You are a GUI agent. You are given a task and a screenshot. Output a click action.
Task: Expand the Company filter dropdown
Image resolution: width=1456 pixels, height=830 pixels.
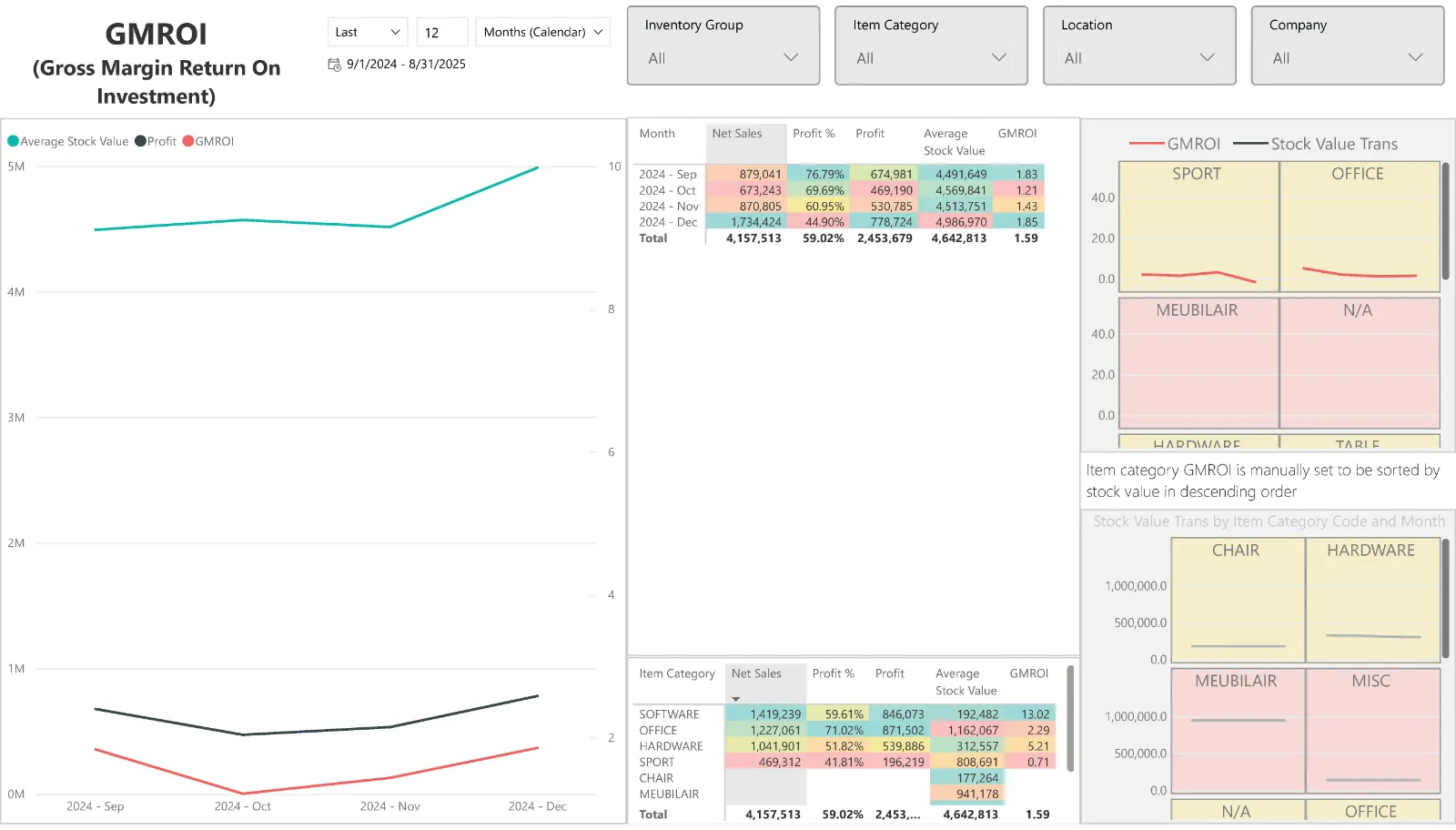click(1415, 57)
